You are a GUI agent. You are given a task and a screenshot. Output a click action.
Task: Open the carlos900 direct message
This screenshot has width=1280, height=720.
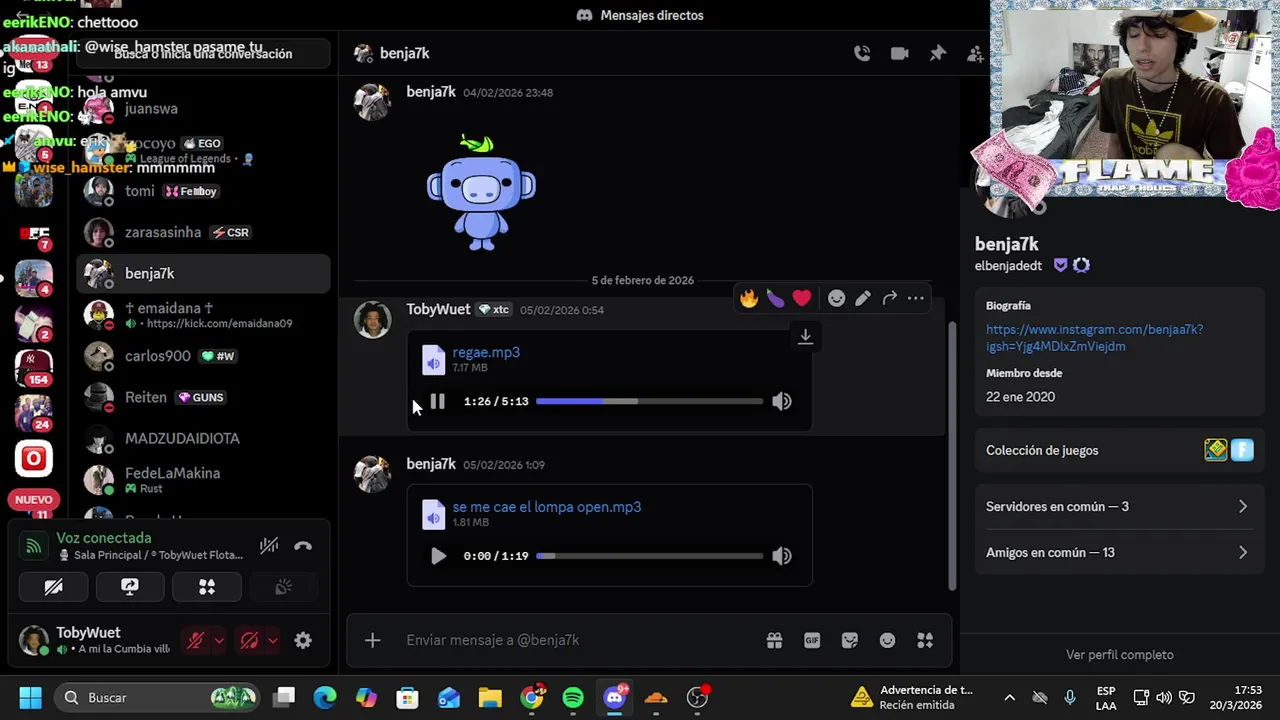click(203, 356)
